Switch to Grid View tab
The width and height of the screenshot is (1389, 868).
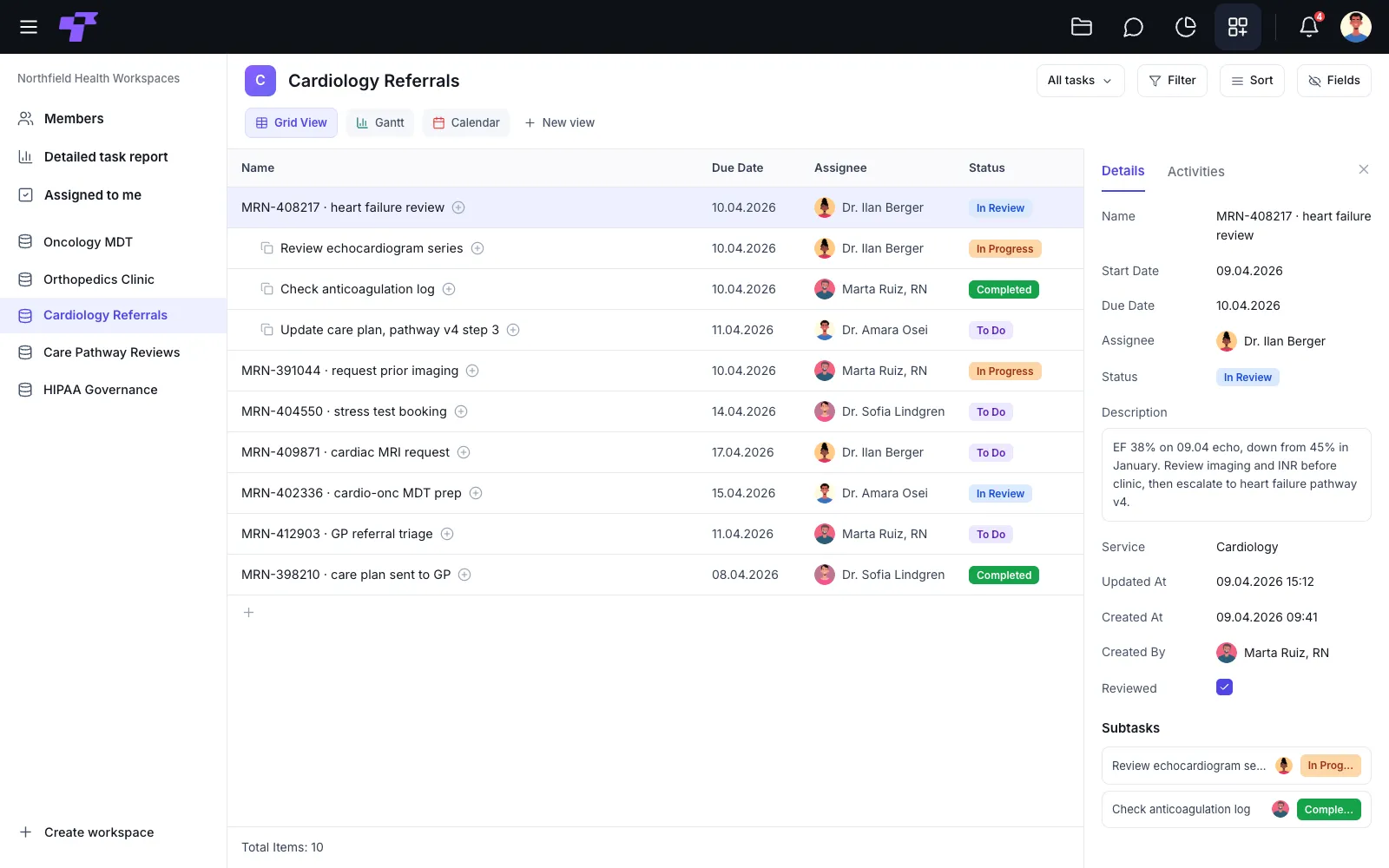click(291, 123)
